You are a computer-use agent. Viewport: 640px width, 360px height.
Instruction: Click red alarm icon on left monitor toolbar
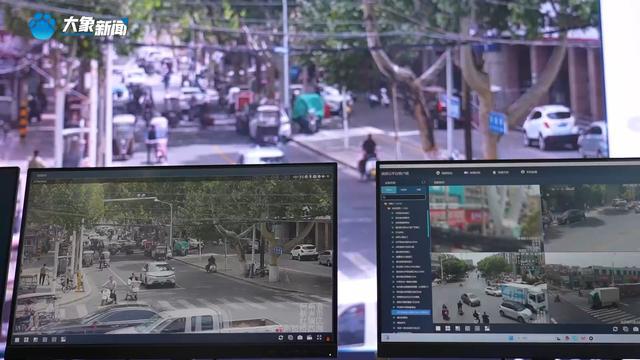[x=328, y=338]
